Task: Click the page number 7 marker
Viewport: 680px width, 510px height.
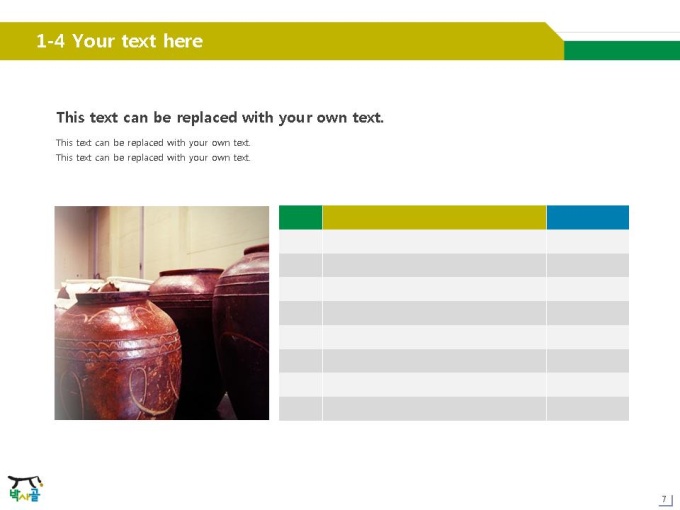Action: coord(665,499)
